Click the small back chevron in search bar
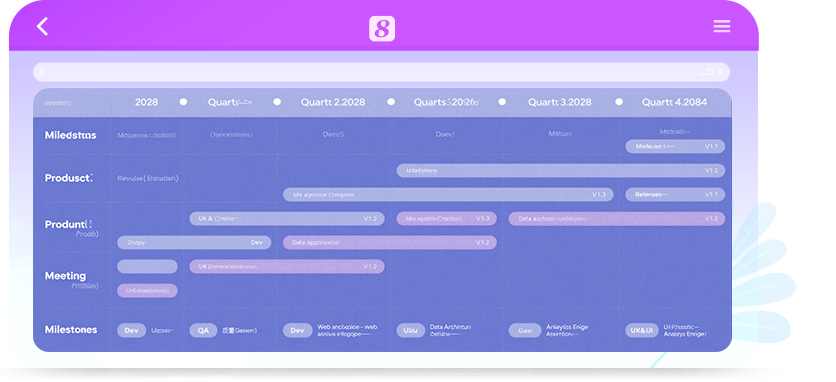This screenshot has width=836, height=382. (42, 72)
